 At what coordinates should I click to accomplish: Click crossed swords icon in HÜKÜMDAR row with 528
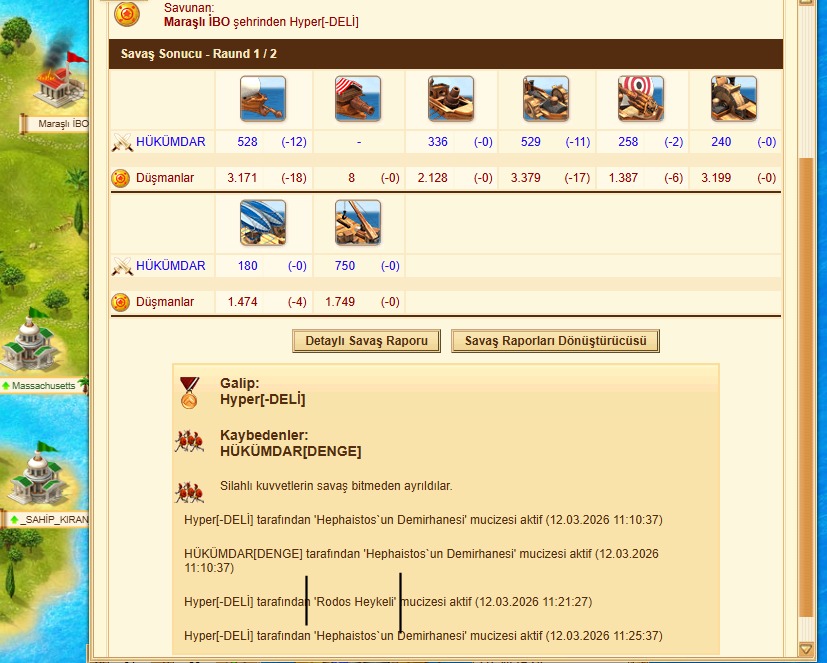tap(122, 142)
